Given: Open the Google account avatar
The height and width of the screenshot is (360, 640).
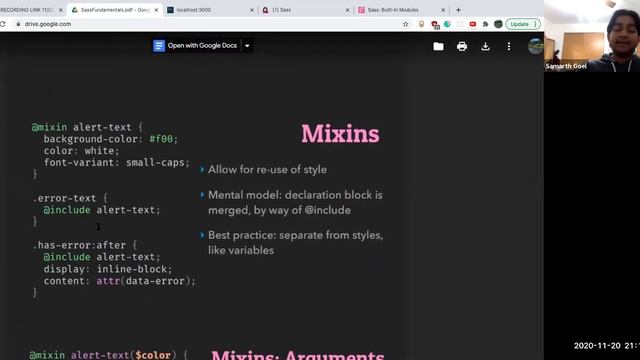Looking at the screenshot, I should click(x=535, y=46).
